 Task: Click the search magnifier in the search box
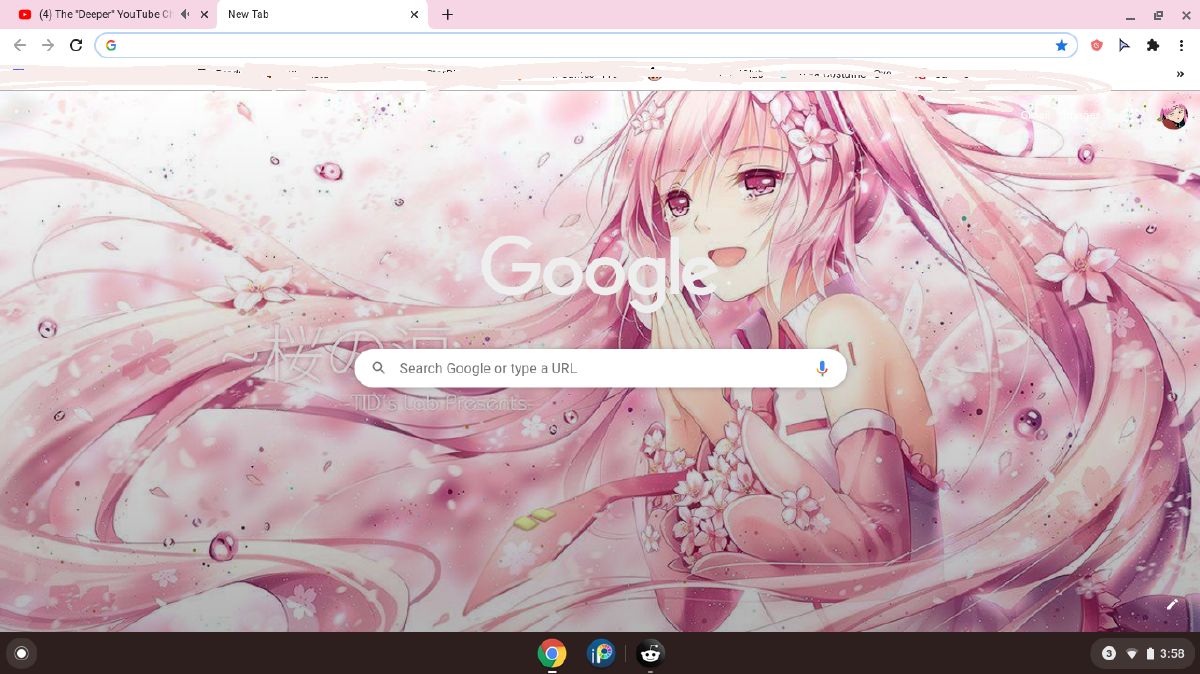[378, 368]
